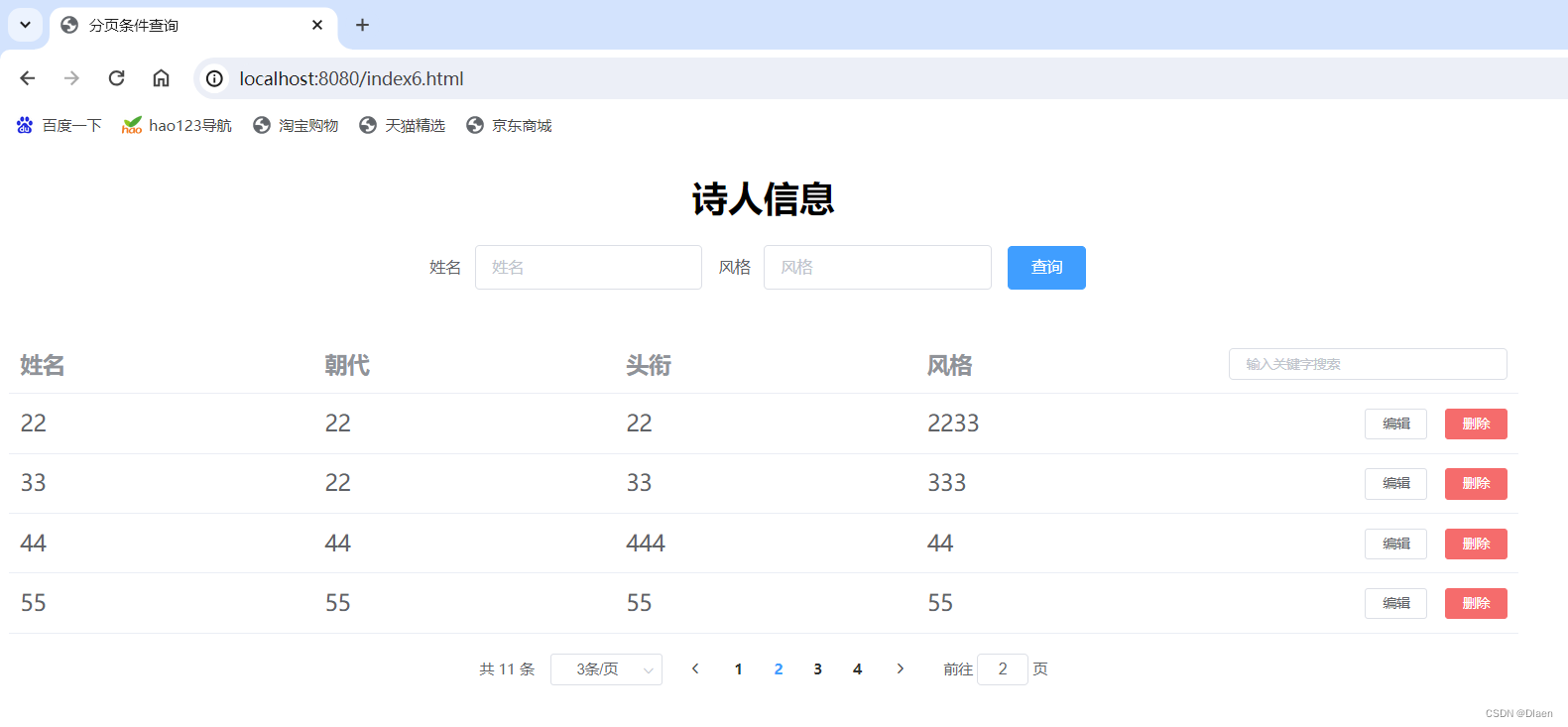Jump to pagination page 3
Viewport: 1568px width, 727px height.
817,669
